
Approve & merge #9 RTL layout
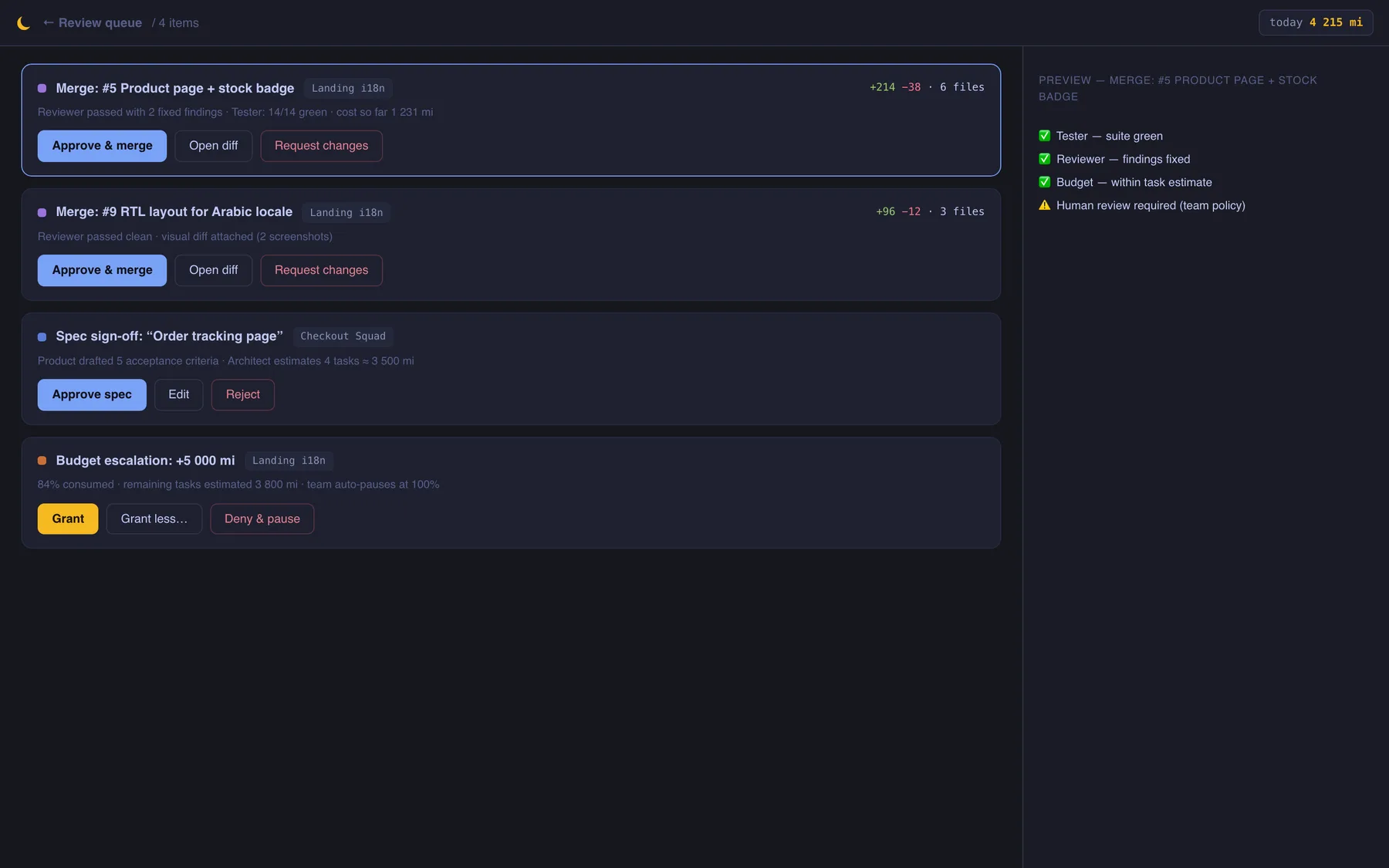pyautogui.click(x=102, y=270)
